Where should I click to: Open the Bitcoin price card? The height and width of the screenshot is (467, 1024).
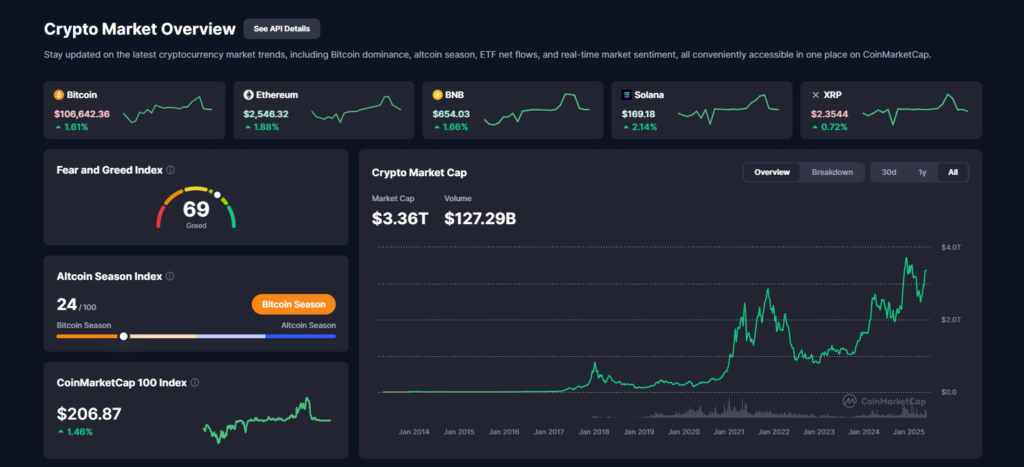click(135, 110)
